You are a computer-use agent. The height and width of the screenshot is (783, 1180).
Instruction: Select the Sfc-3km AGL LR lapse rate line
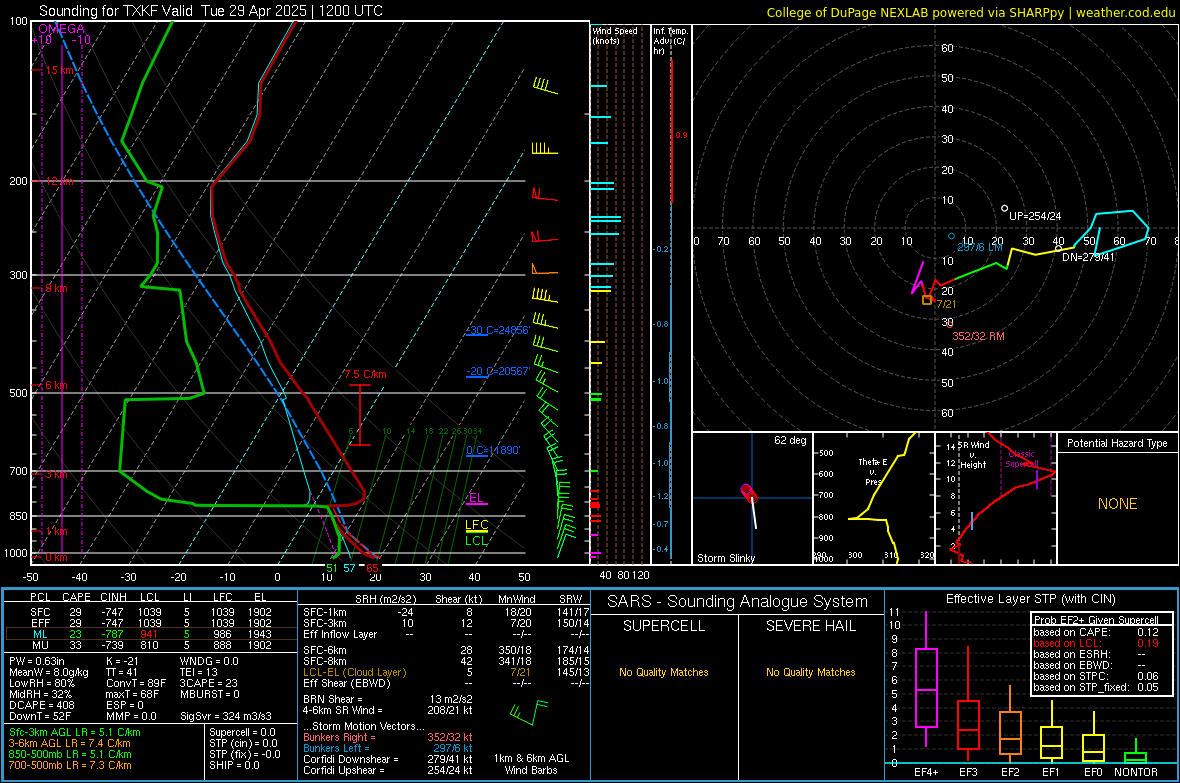point(75,732)
